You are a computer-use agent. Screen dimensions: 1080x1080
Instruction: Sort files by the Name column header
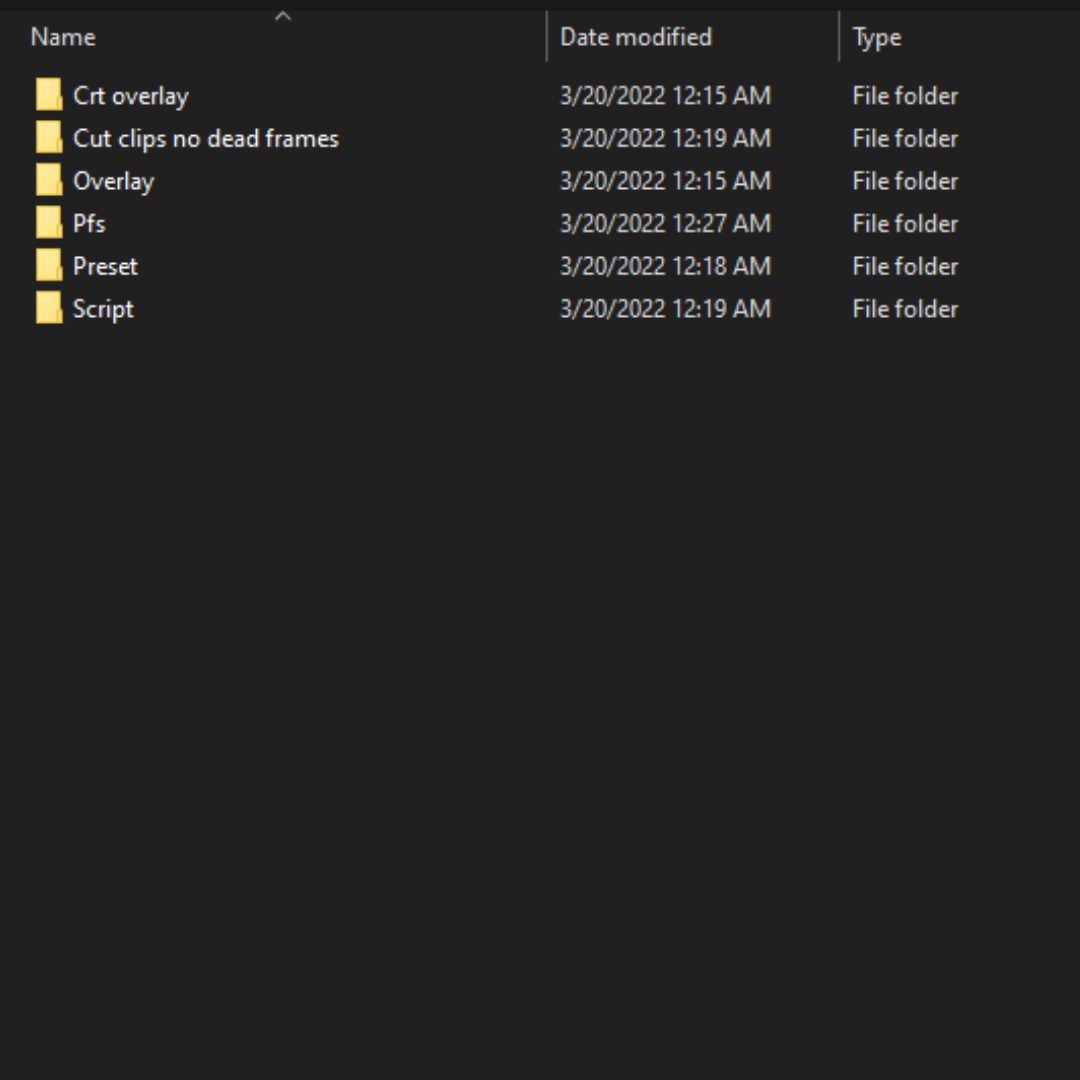(63, 37)
